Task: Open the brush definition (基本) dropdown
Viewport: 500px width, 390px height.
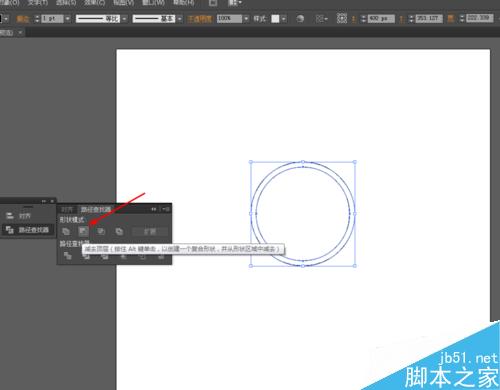Action: tap(180, 19)
